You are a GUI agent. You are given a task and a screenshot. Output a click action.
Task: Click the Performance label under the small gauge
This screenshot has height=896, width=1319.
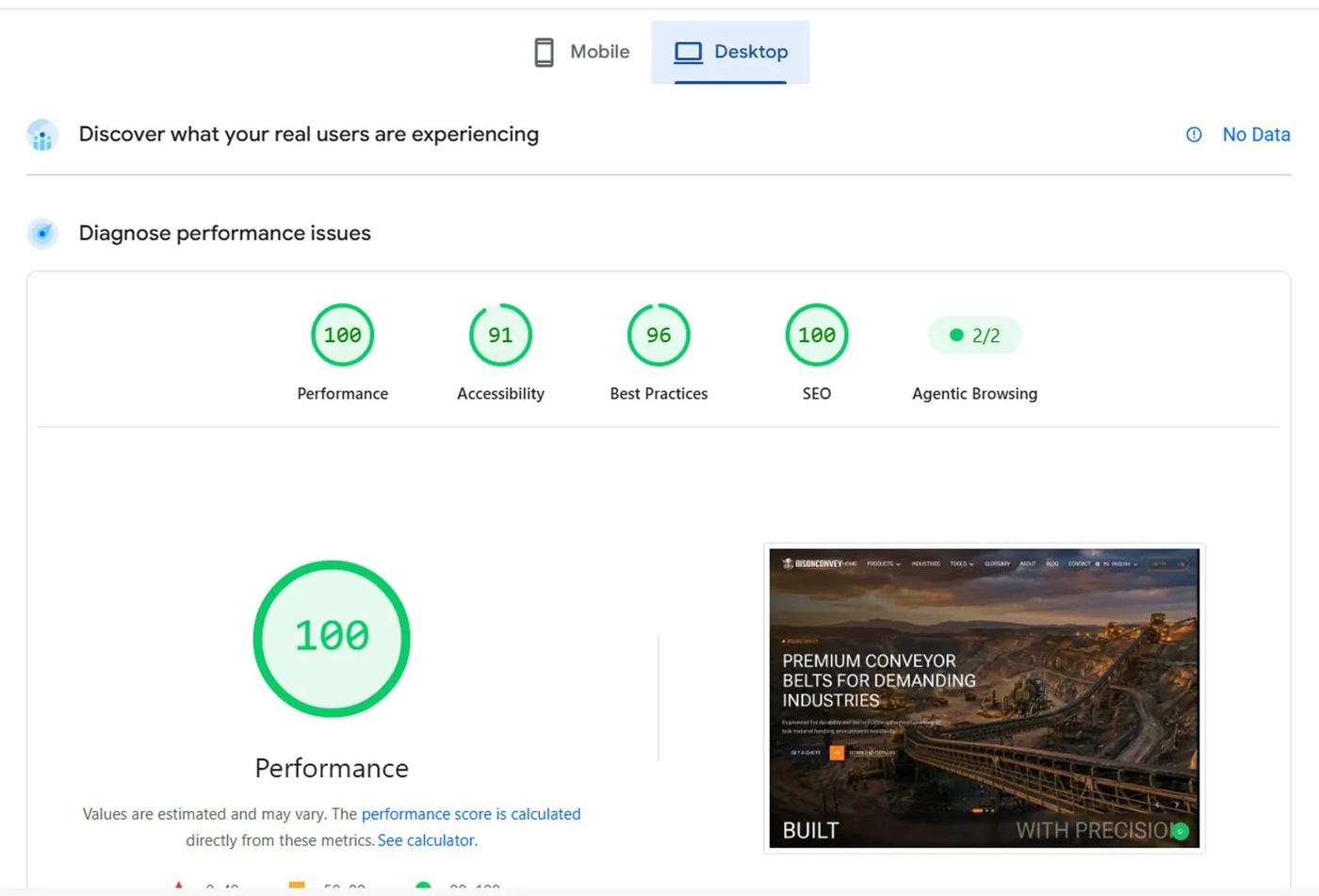[x=343, y=394]
